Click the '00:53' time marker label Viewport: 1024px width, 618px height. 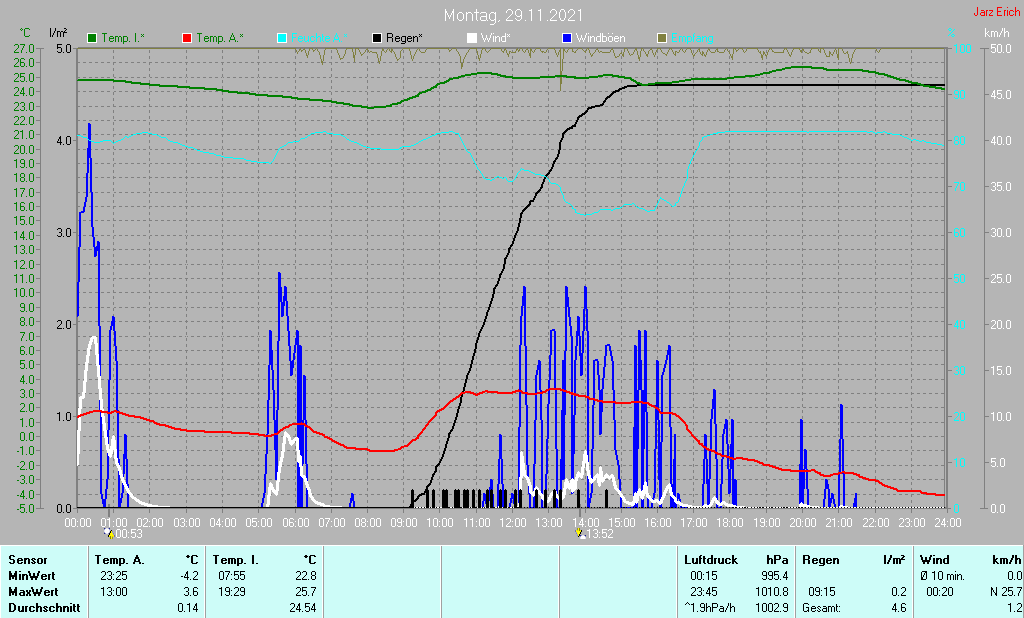tap(129, 534)
